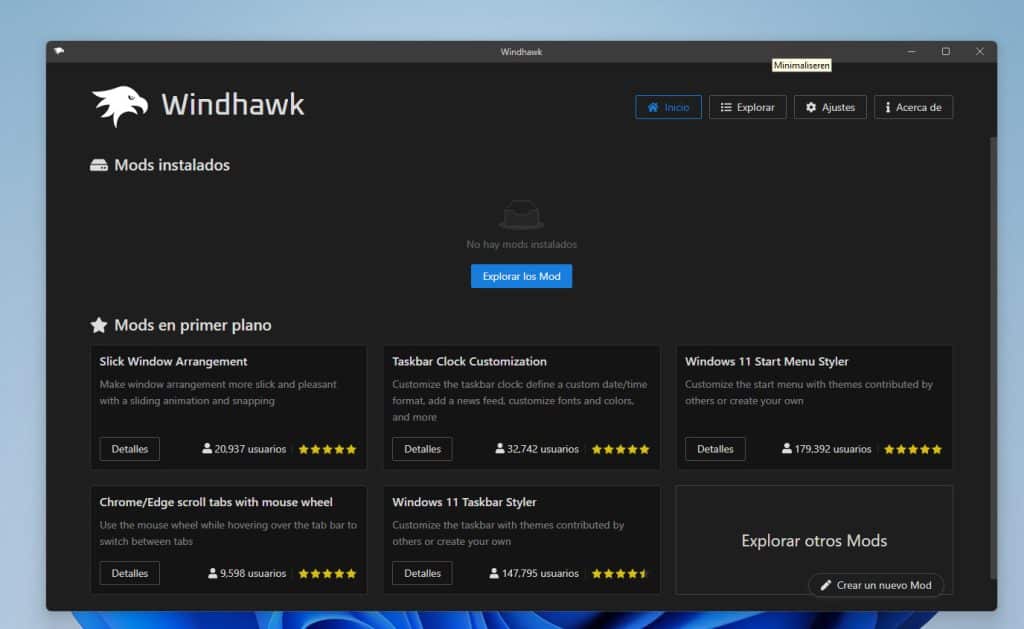The width and height of the screenshot is (1024, 629).
Task: Click user icon beside 20,937 usuarios
Action: 207,449
